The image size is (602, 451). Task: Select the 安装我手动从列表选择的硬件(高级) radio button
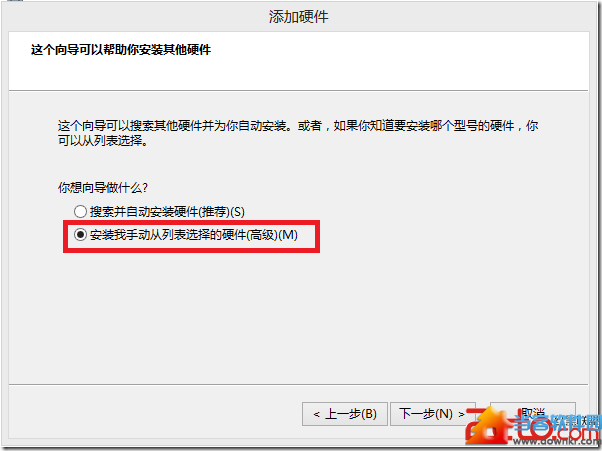pos(80,234)
